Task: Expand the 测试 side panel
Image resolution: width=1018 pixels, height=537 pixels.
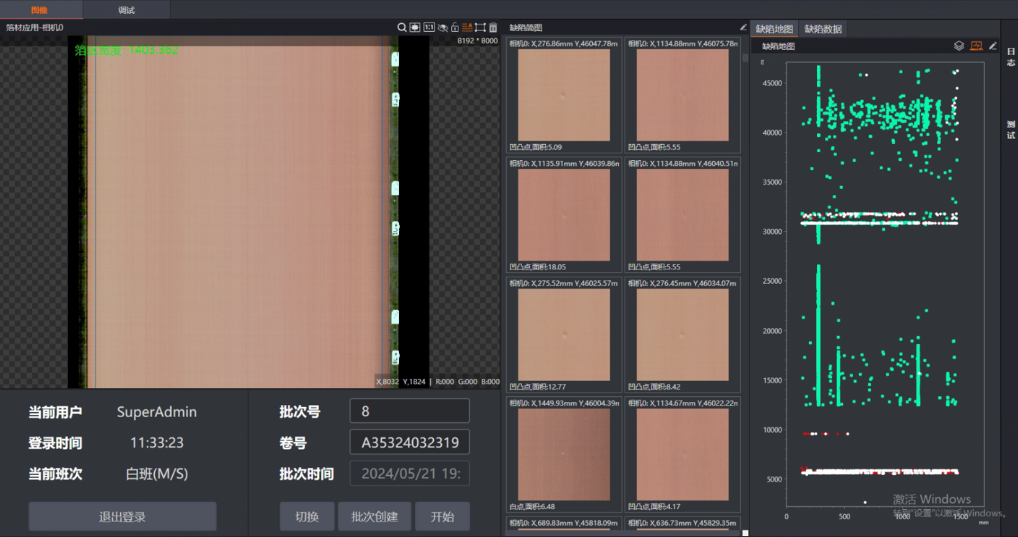Action: (1010, 128)
